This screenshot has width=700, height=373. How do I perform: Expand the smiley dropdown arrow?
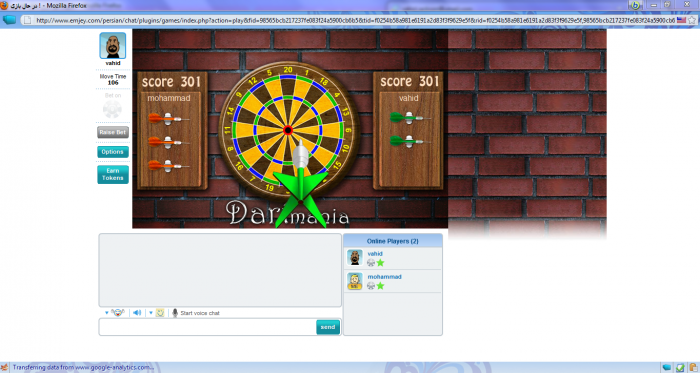tap(151, 313)
